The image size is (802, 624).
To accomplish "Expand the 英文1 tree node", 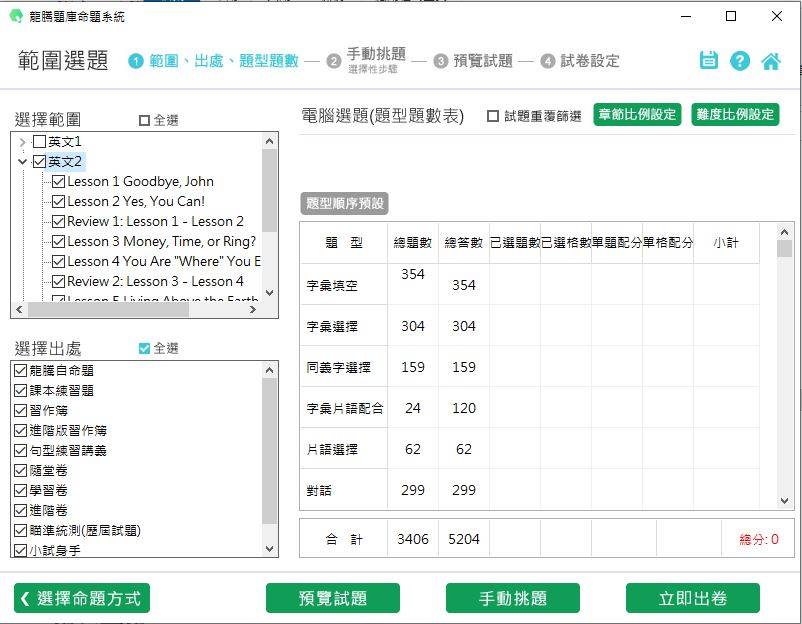I will (x=22, y=142).
